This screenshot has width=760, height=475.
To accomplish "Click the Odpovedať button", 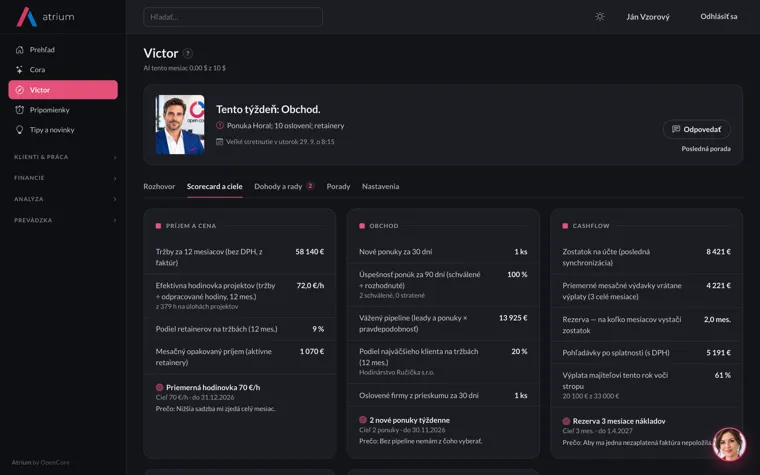I will [x=697, y=129].
